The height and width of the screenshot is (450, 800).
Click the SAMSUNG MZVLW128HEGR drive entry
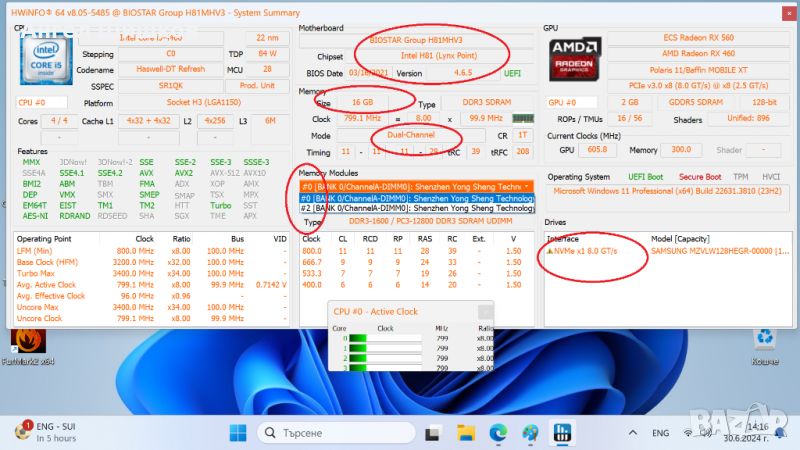click(x=720, y=251)
